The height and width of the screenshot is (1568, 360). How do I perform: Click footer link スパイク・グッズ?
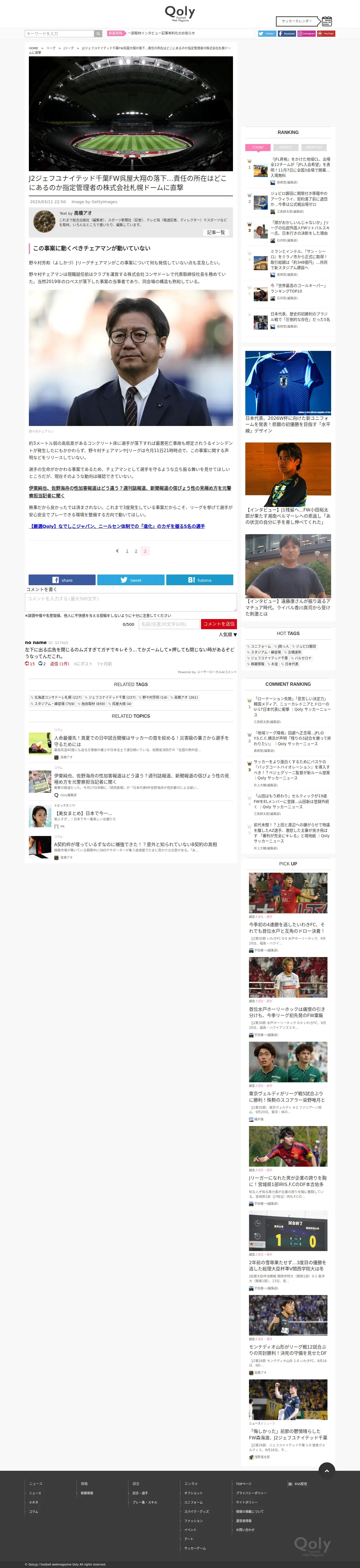[197, 1511]
